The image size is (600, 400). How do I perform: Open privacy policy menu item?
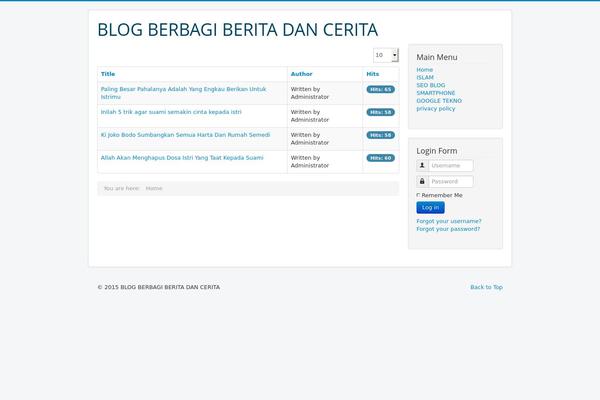pyautogui.click(x=435, y=108)
